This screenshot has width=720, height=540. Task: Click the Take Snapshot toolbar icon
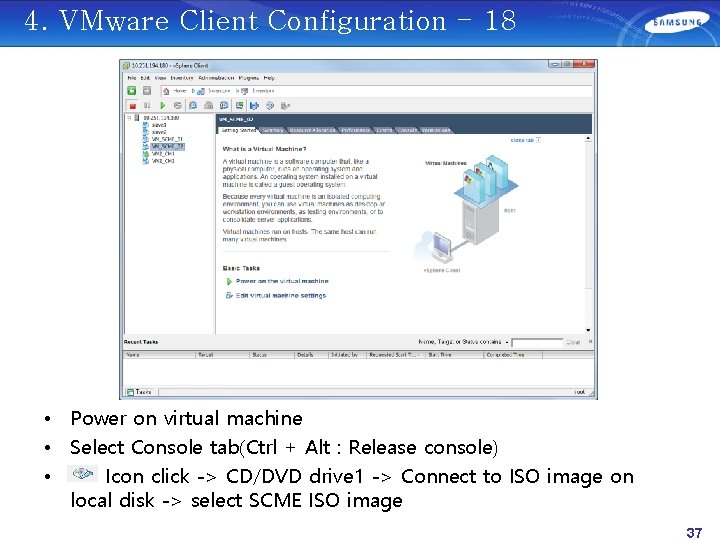193,106
